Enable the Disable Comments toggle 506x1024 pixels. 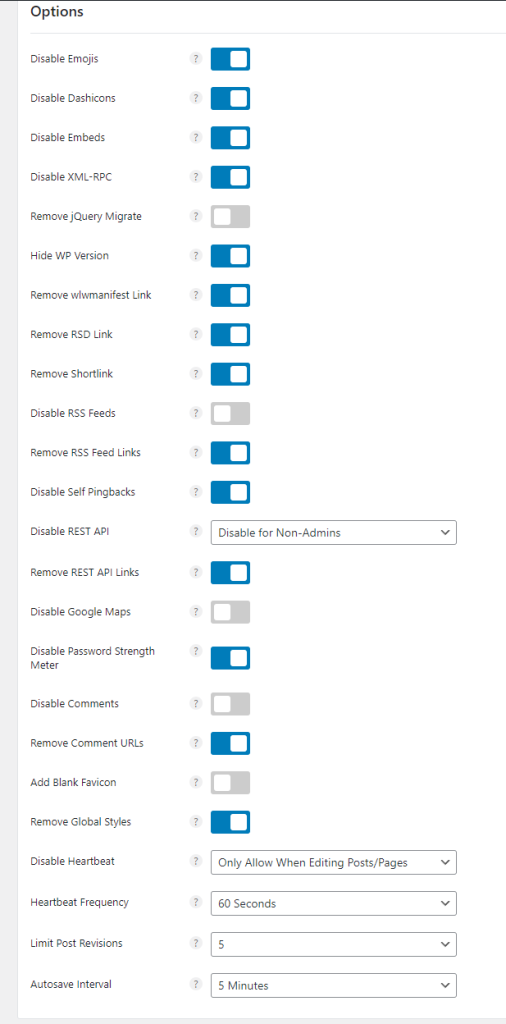tap(230, 704)
